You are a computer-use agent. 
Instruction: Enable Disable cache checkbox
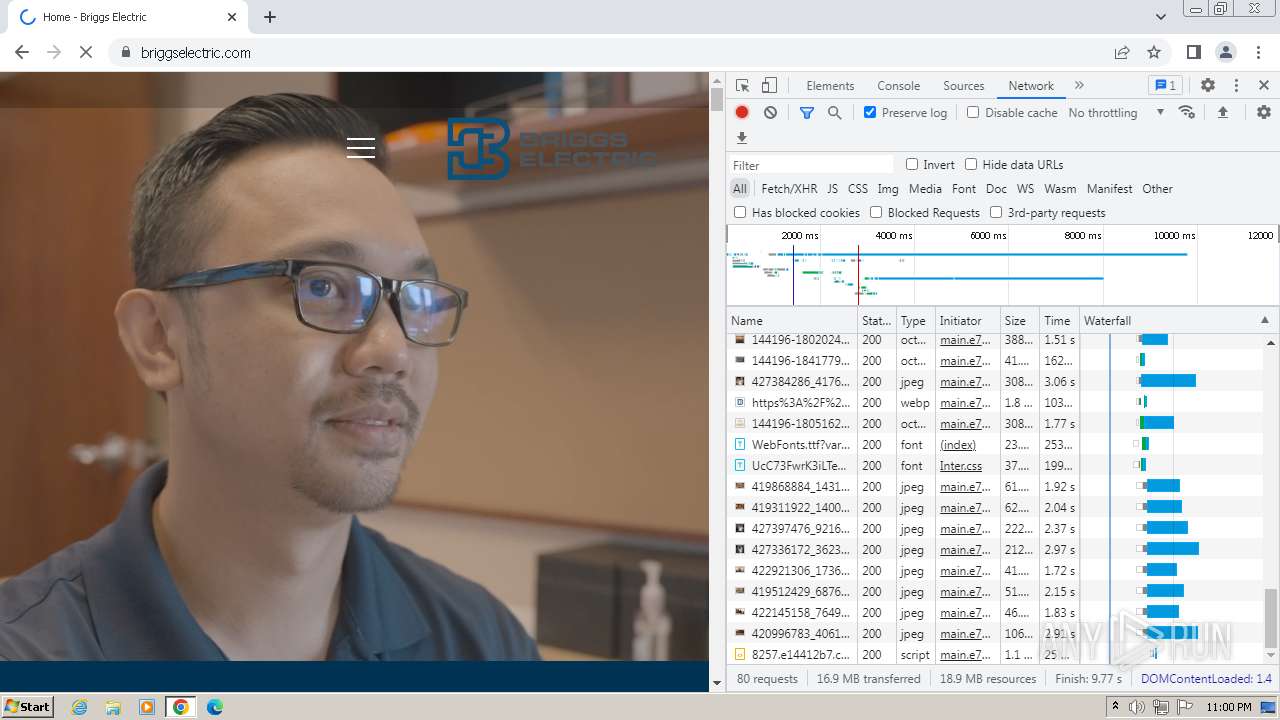973,113
